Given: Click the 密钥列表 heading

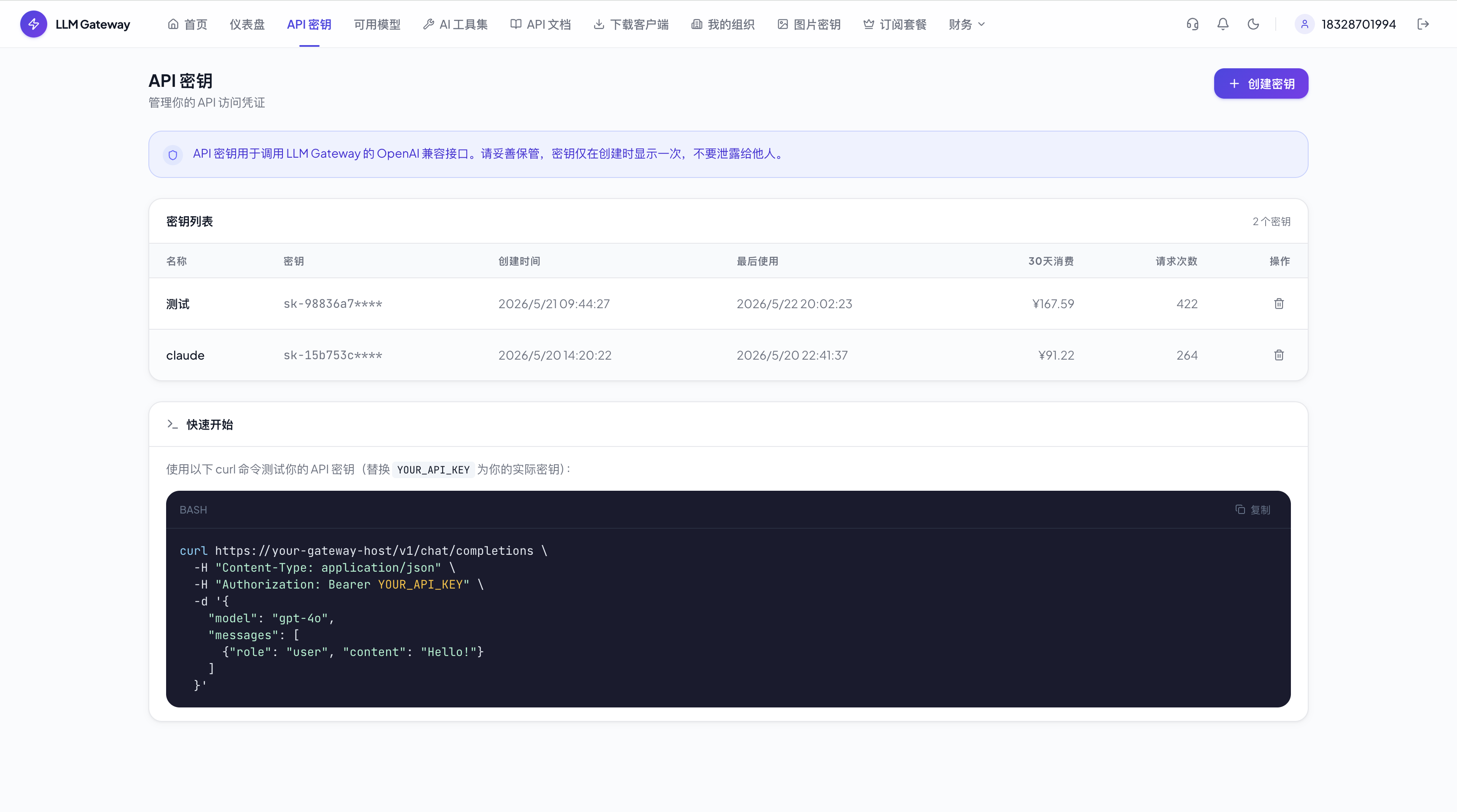Looking at the screenshot, I should [189, 221].
